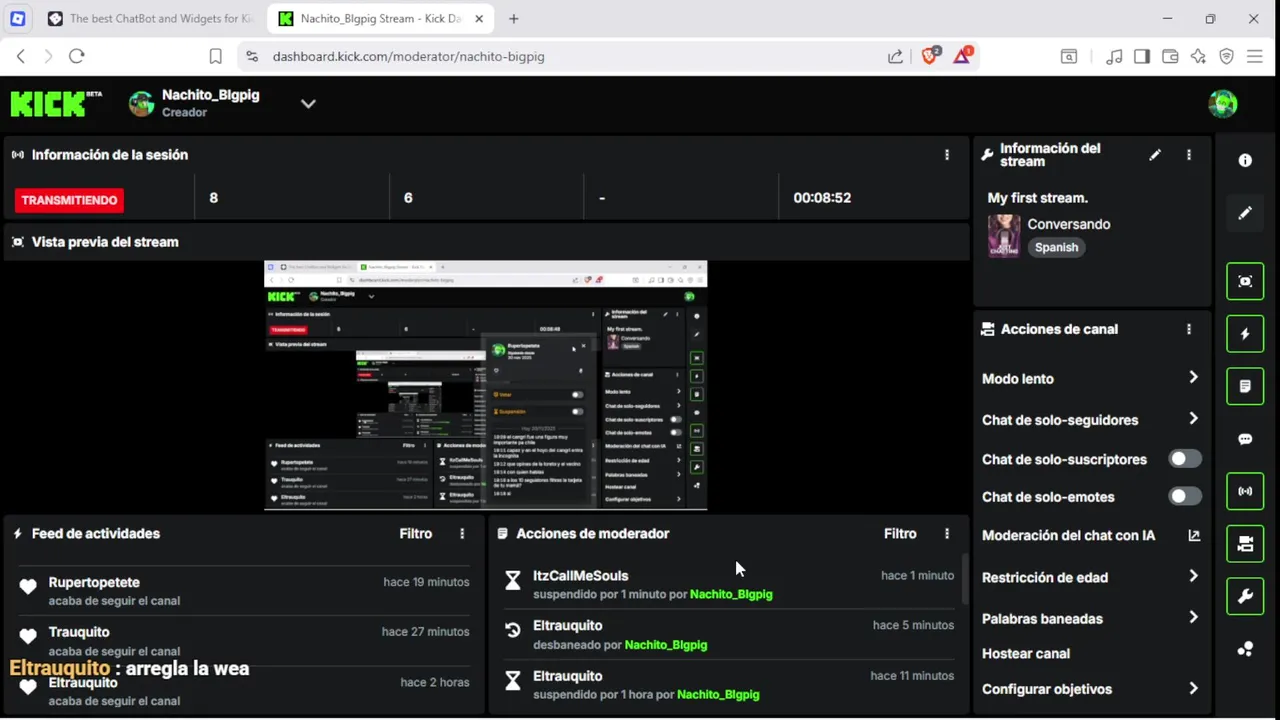Open the Brave Wallet icon
This screenshot has height=720, width=1280.
[1170, 57]
